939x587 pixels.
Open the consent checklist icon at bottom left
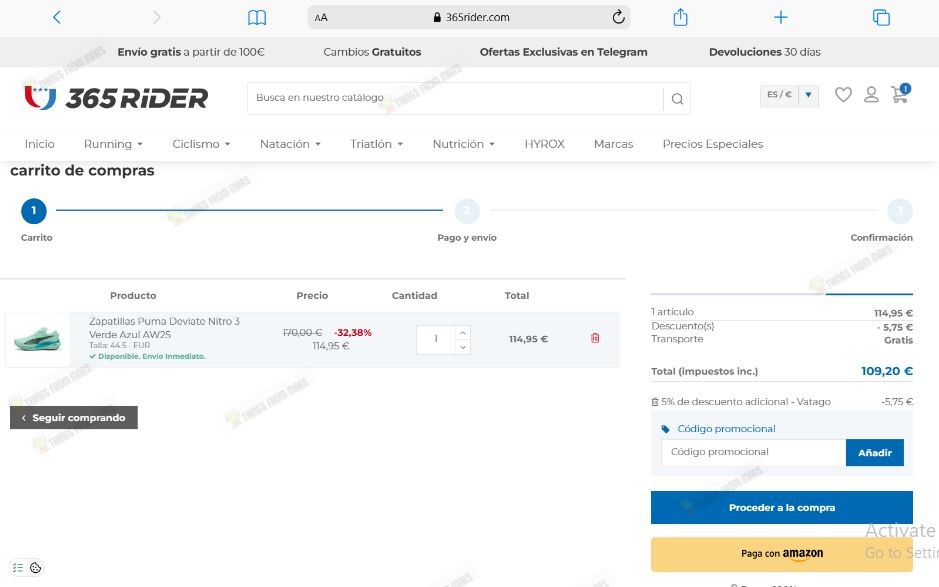coord(18,567)
